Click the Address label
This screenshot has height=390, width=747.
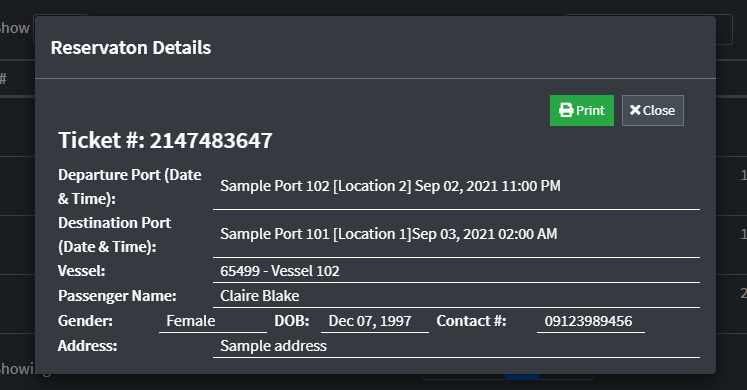87,346
